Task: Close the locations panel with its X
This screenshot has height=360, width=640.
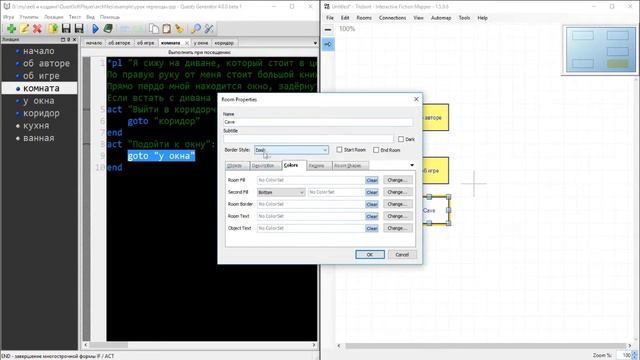Action: (x=74, y=40)
